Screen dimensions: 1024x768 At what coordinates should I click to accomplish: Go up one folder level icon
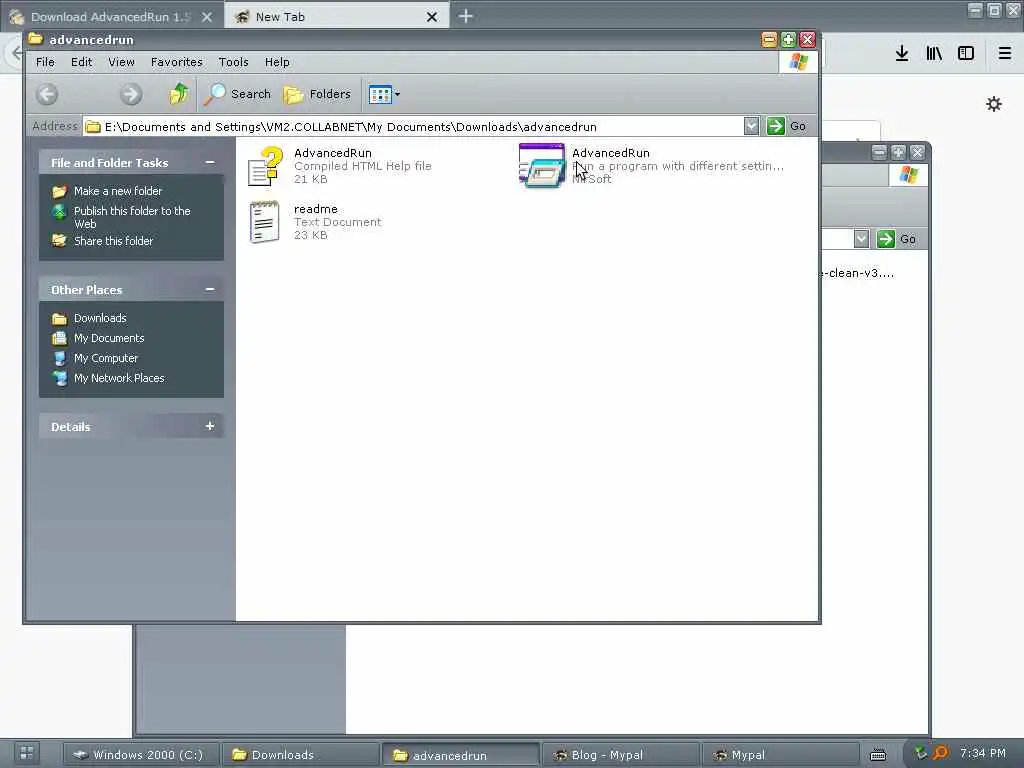pyautogui.click(x=178, y=94)
